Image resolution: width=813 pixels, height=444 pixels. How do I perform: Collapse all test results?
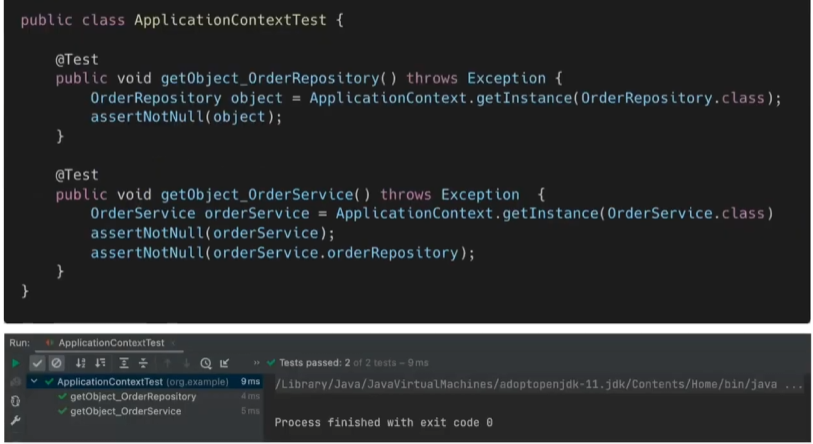(143, 363)
